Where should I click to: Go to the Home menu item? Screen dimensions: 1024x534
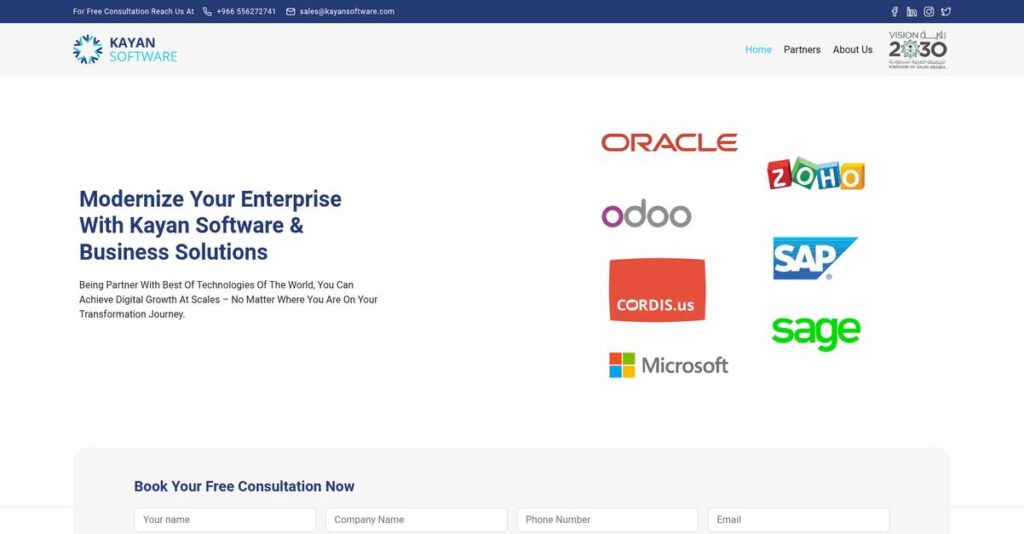click(758, 50)
